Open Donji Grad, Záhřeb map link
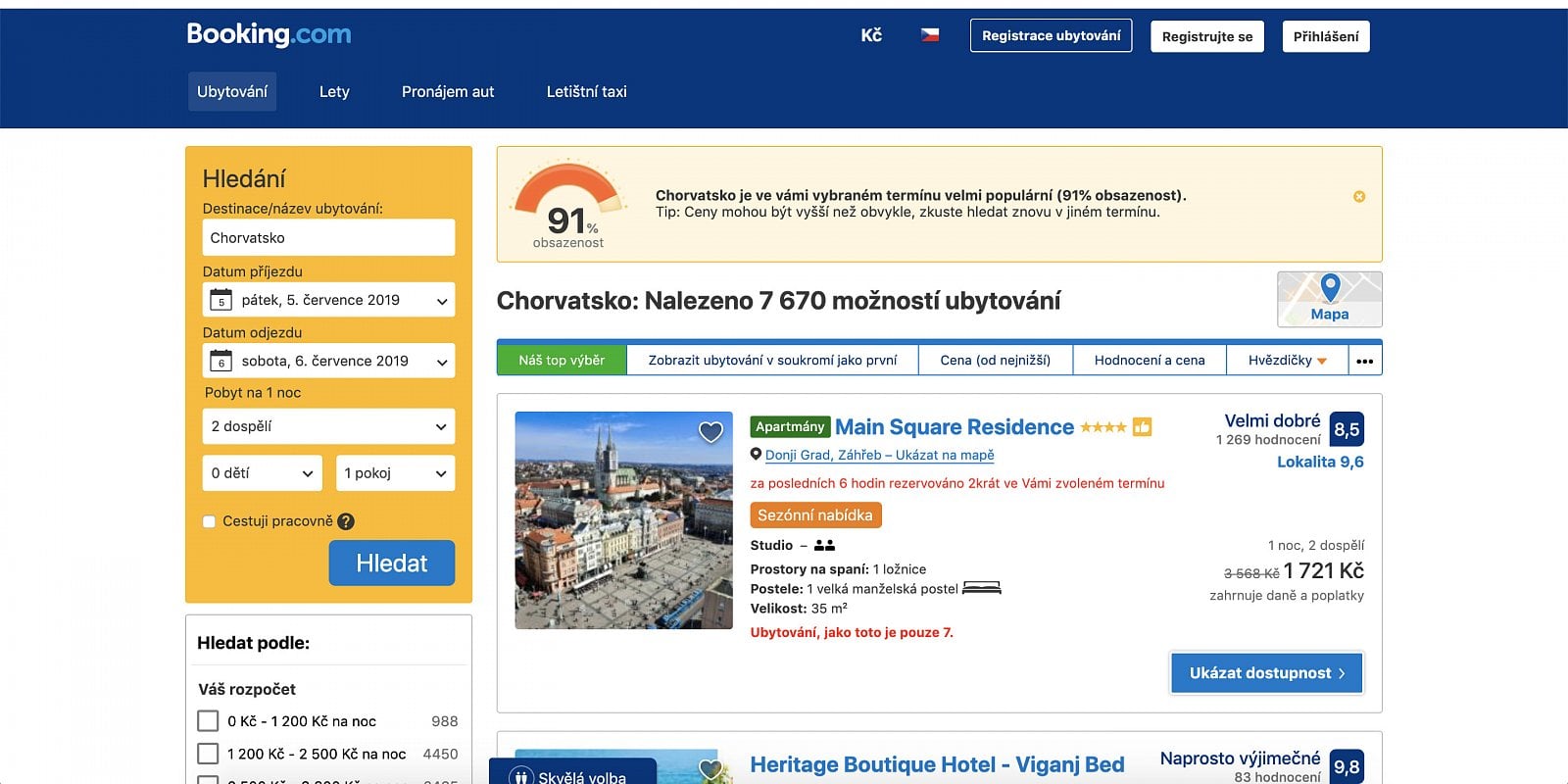The width and height of the screenshot is (1568, 784). pyautogui.click(x=879, y=455)
